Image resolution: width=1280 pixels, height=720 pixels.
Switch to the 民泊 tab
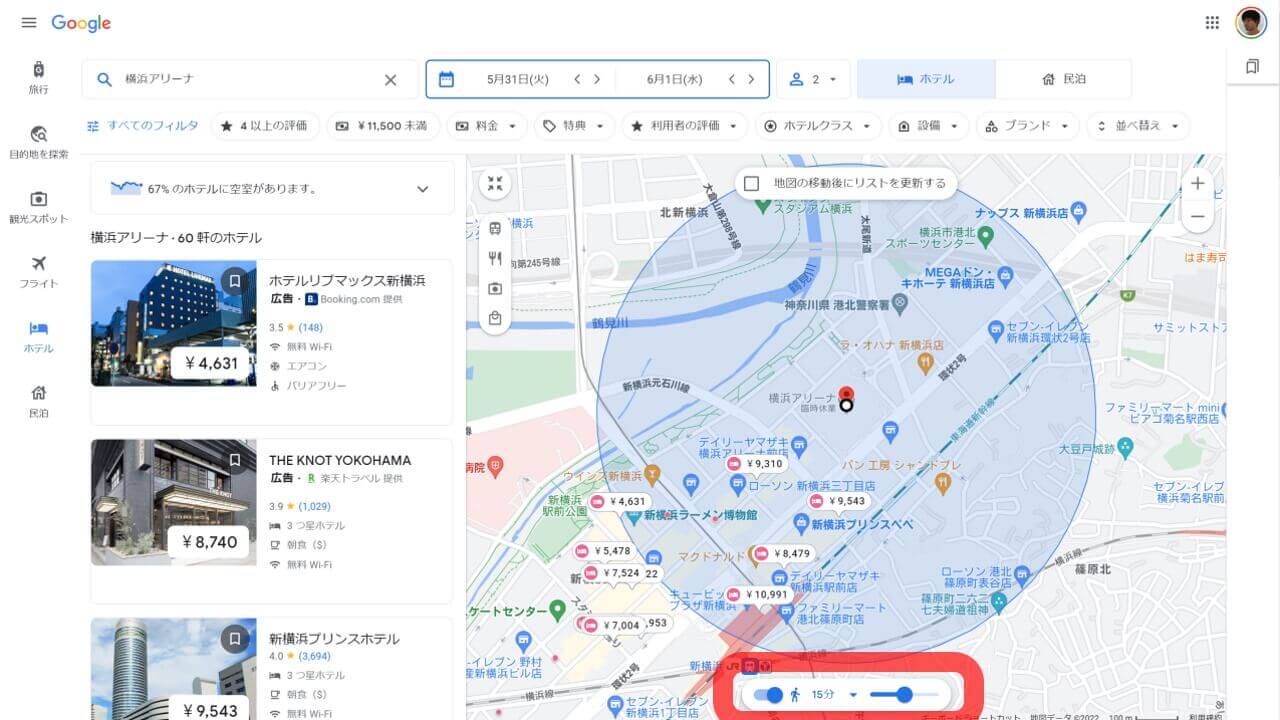point(1064,78)
